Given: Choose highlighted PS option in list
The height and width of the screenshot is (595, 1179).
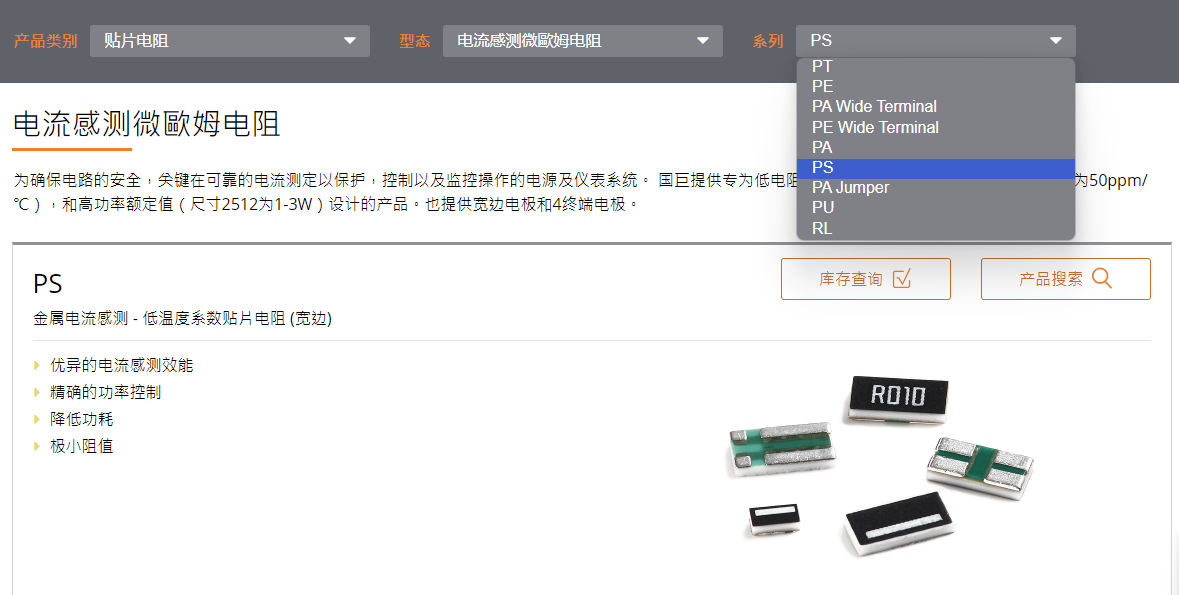Looking at the screenshot, I should (935, 168).
